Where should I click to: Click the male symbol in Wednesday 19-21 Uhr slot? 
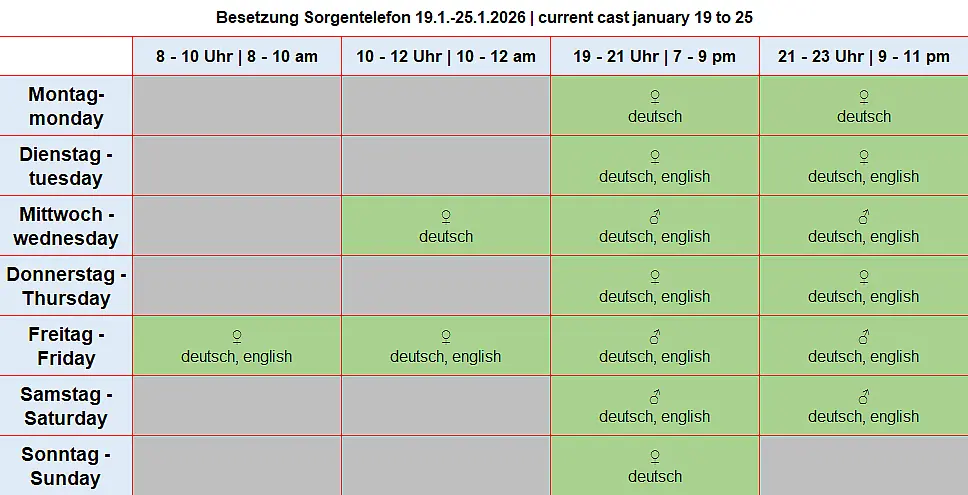coord(655,217)
